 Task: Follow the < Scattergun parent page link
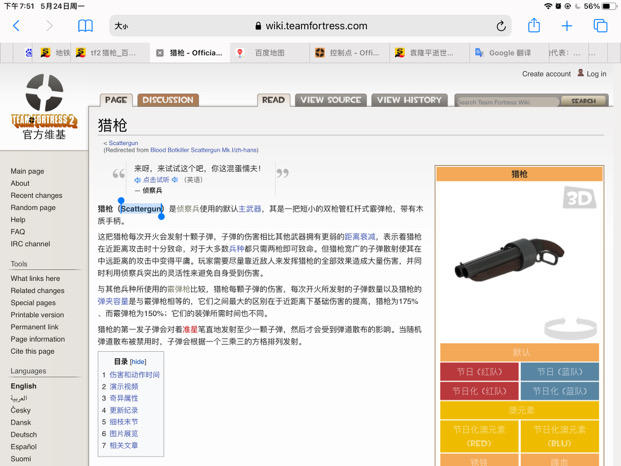point(123,143)
